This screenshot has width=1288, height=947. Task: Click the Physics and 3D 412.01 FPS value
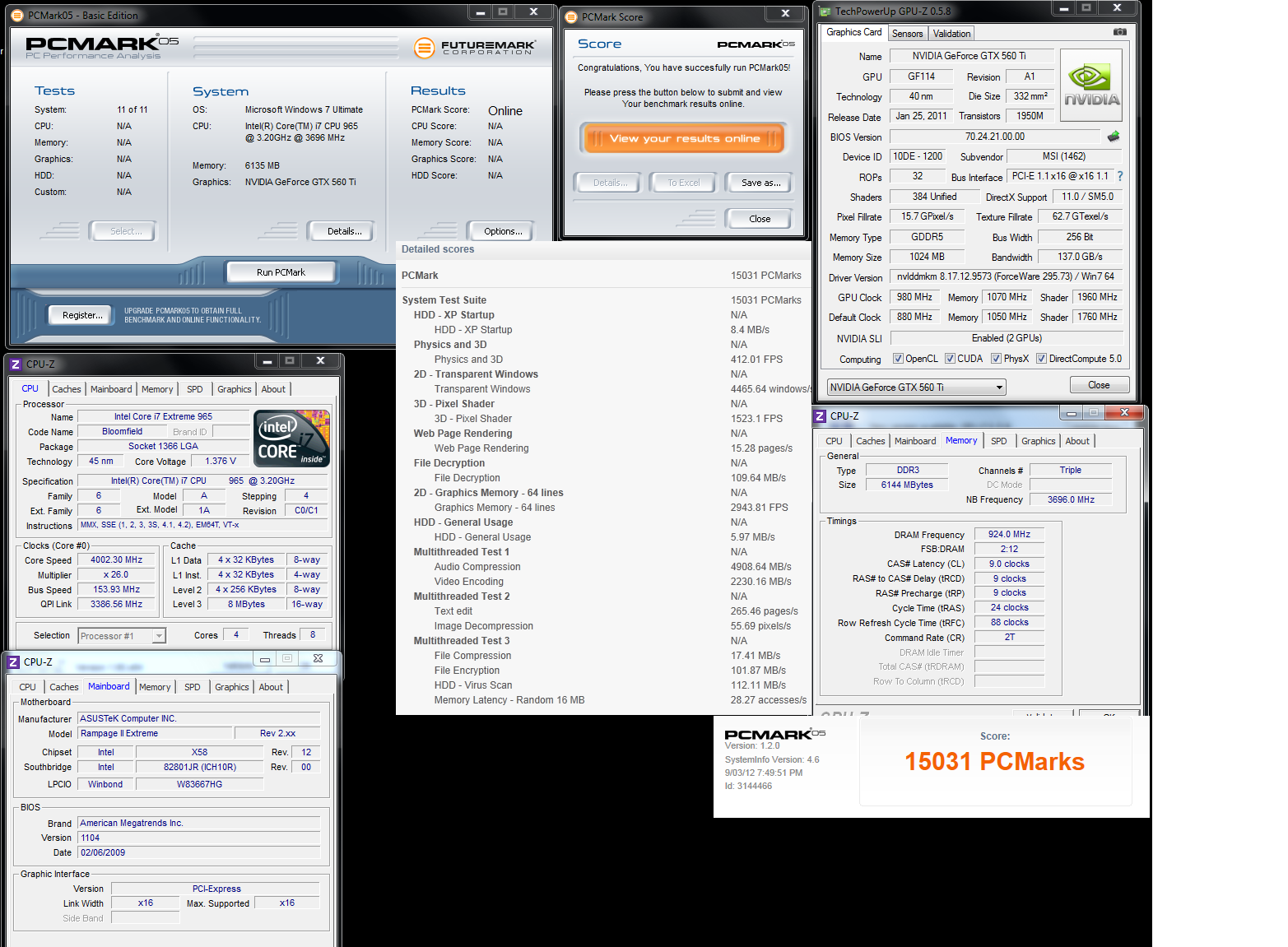coord(756,360)
